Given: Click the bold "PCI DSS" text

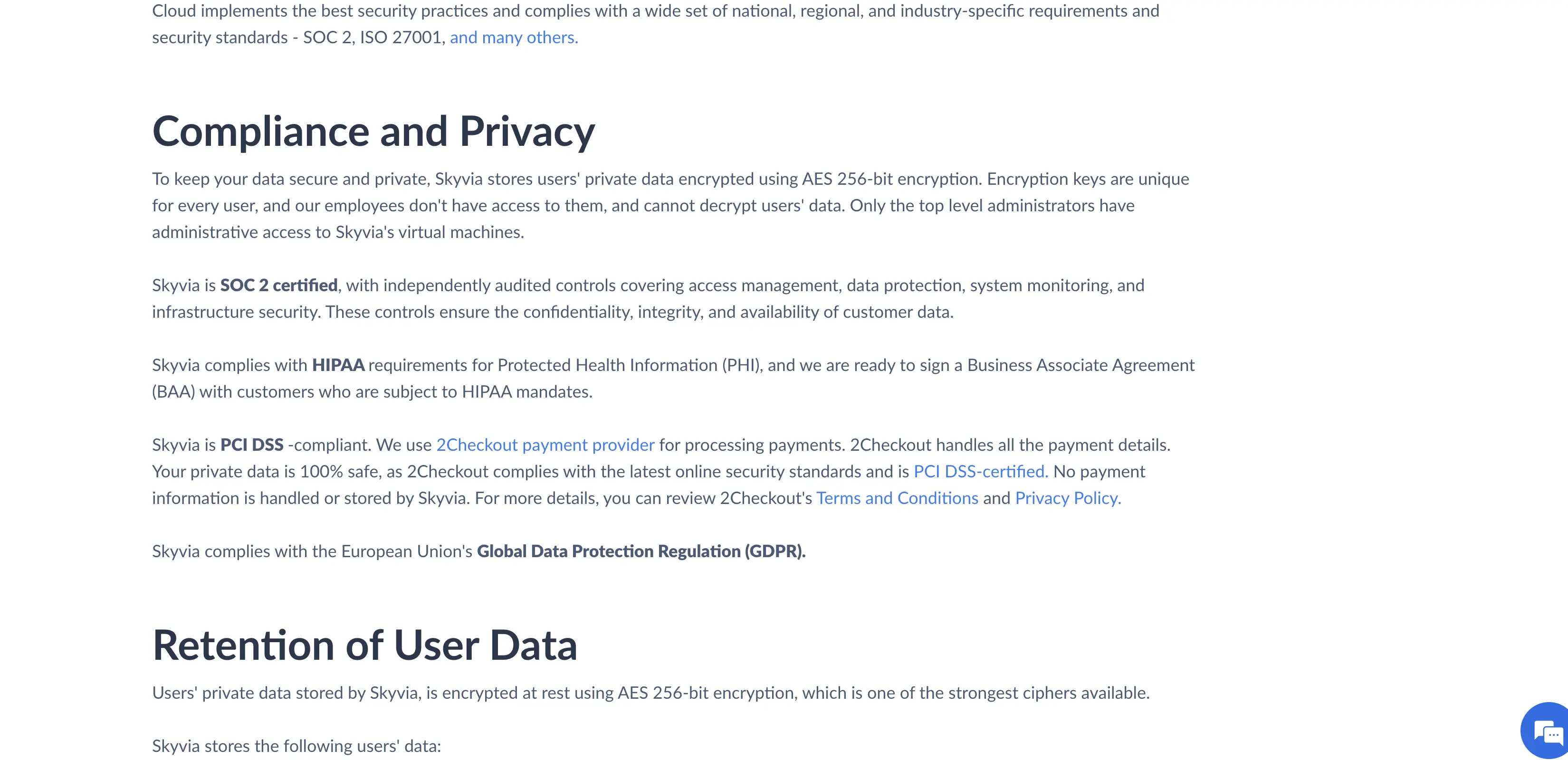Looking at the screenshot, I should pyautogui.click(x=252, y=445).
